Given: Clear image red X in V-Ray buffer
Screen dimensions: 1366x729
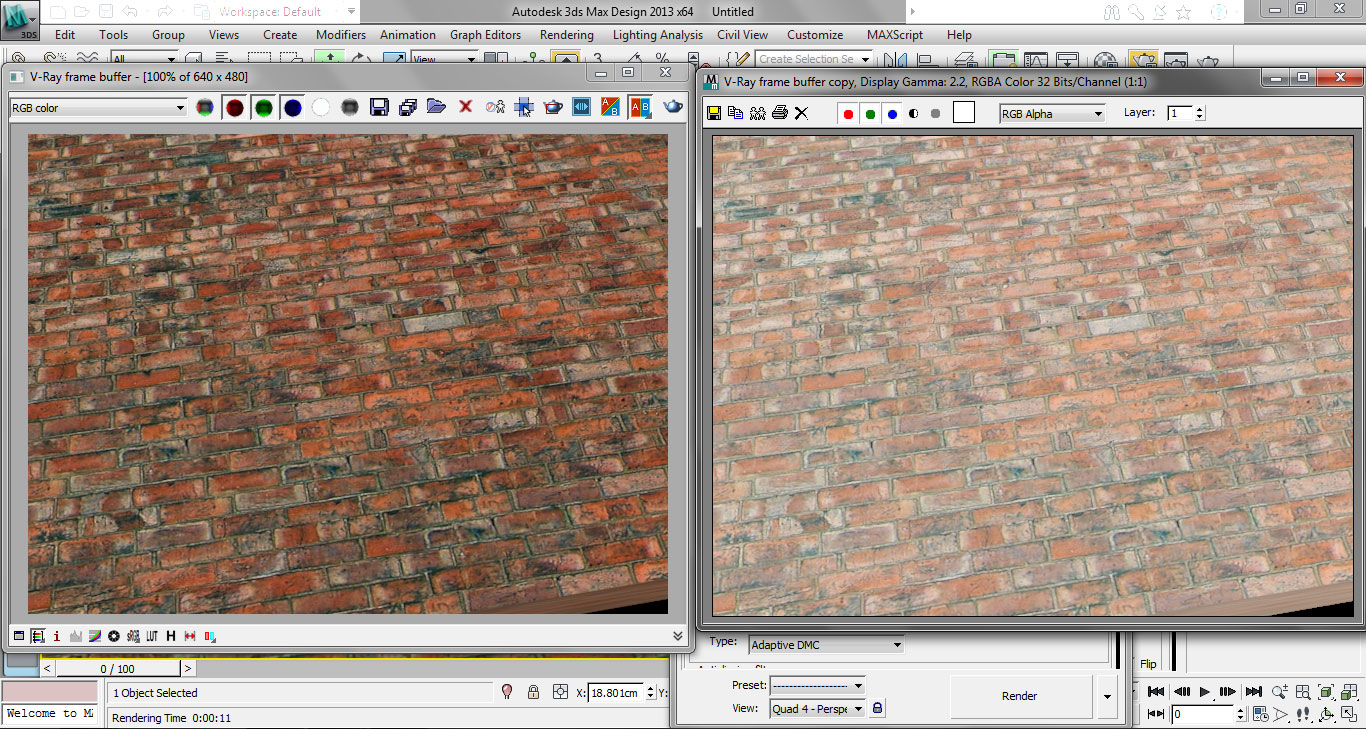Looking at the screenshot, I should pos(465,107).
